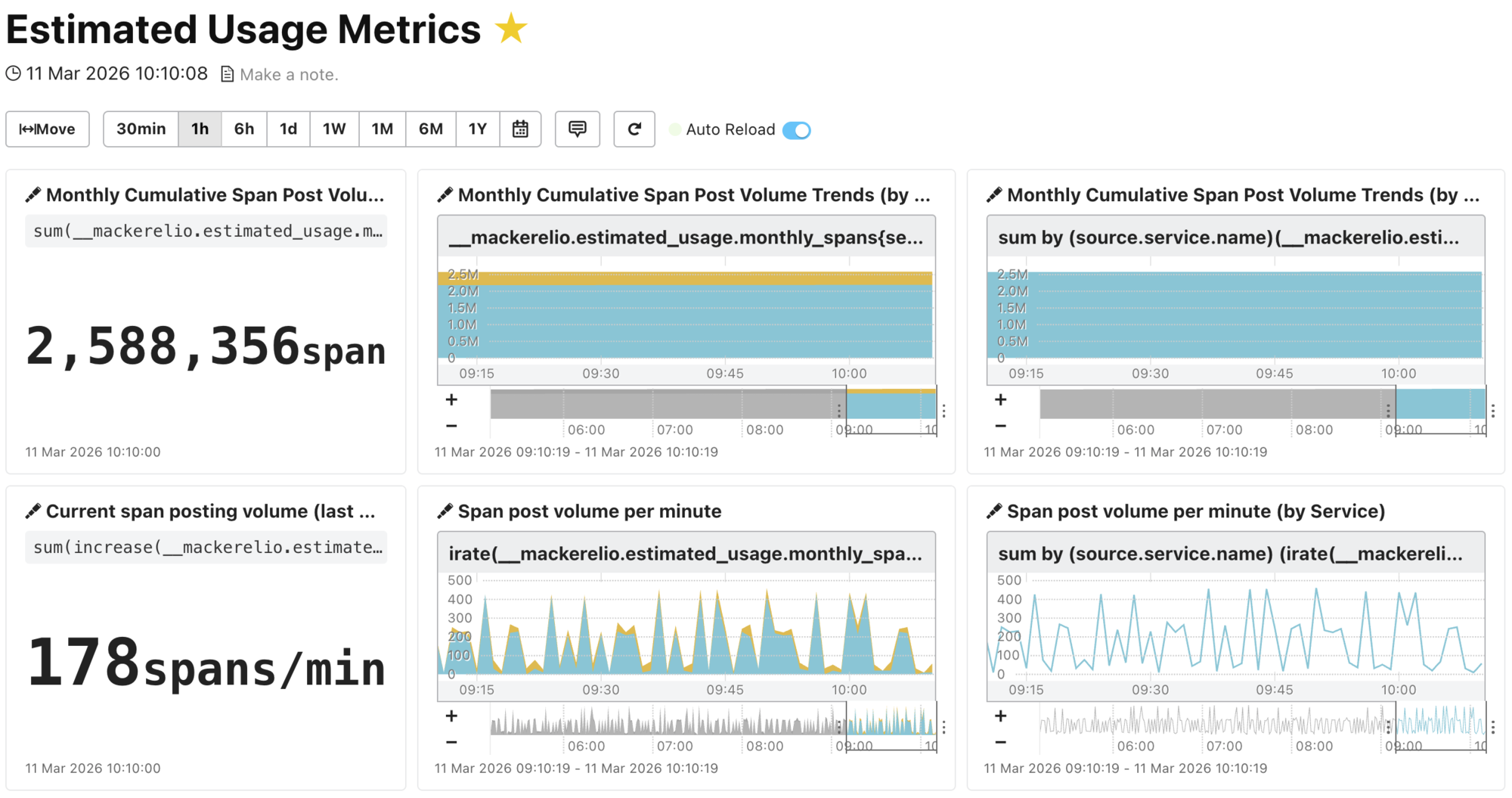Select the 30min time range

[x=141, y=129]
